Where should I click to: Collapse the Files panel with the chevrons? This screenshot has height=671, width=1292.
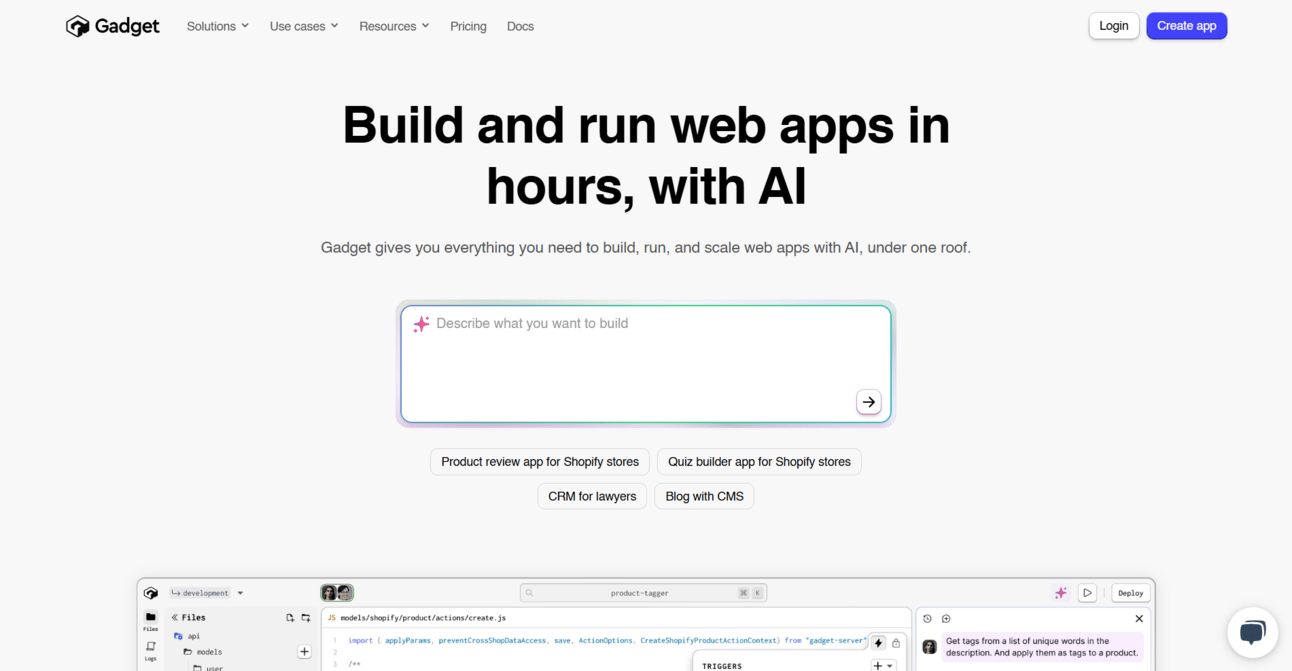coord(174,618)
